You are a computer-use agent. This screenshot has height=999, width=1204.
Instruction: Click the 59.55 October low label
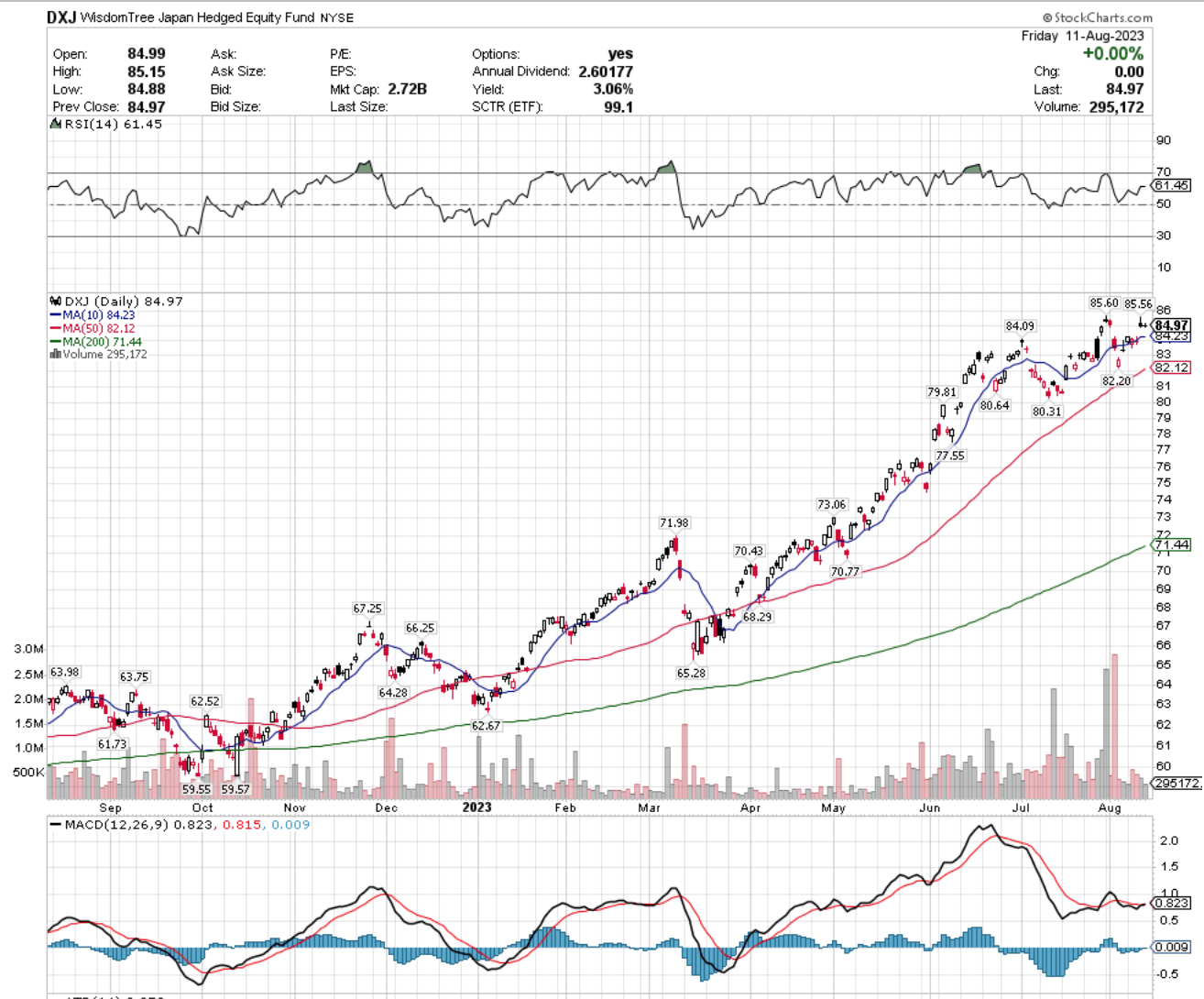(x=196, y=789)
